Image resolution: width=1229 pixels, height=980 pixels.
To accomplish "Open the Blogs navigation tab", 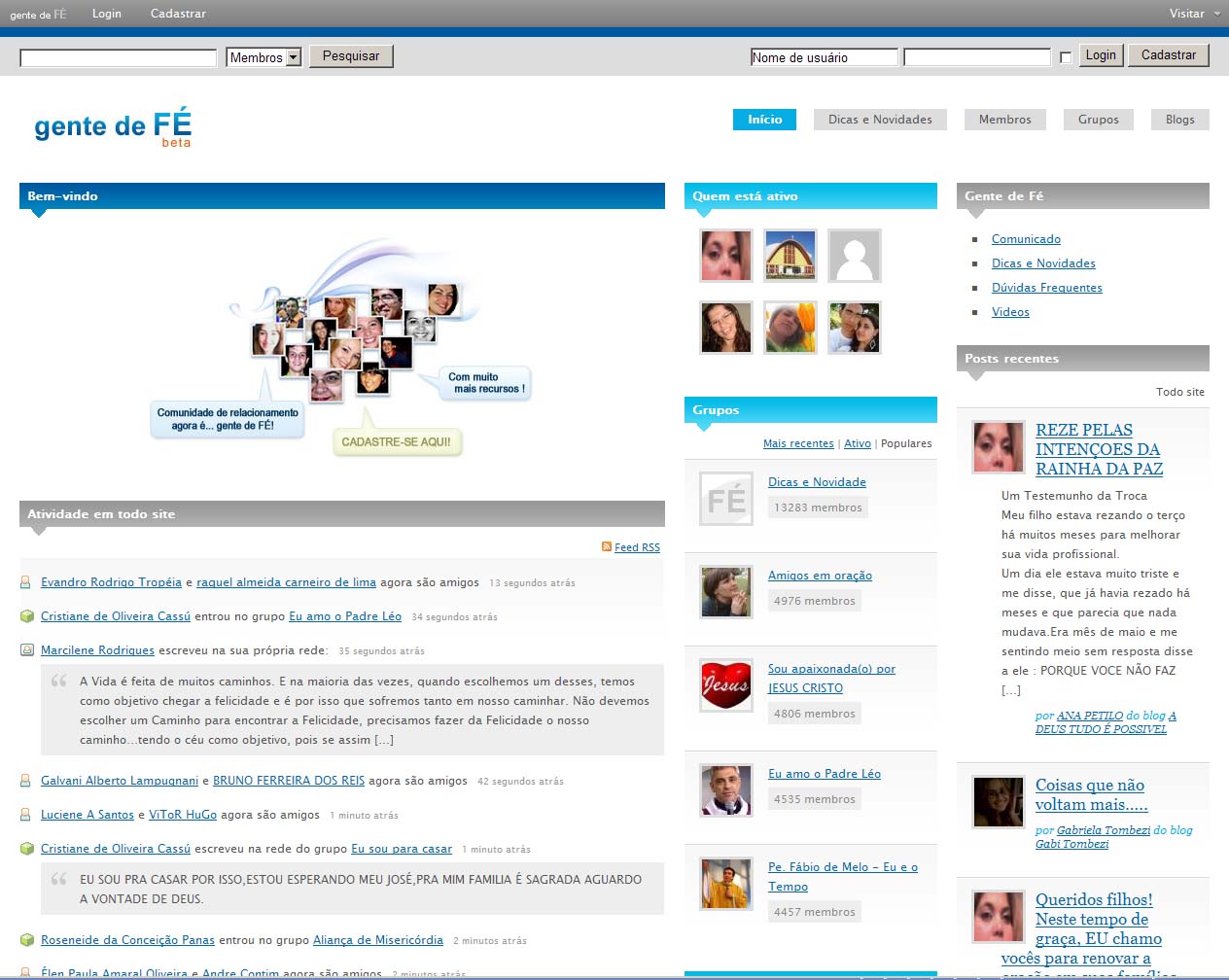I will point(1179,120).
